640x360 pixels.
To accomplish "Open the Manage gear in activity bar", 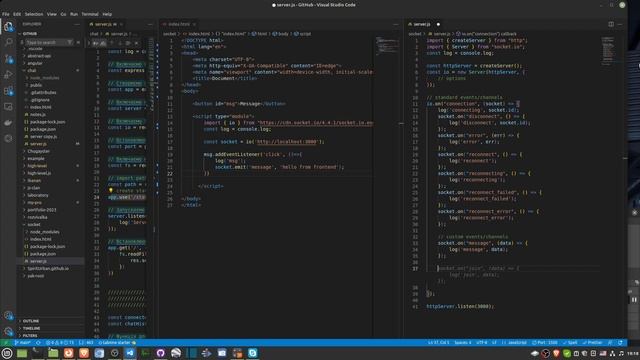I will click(8, 331).
